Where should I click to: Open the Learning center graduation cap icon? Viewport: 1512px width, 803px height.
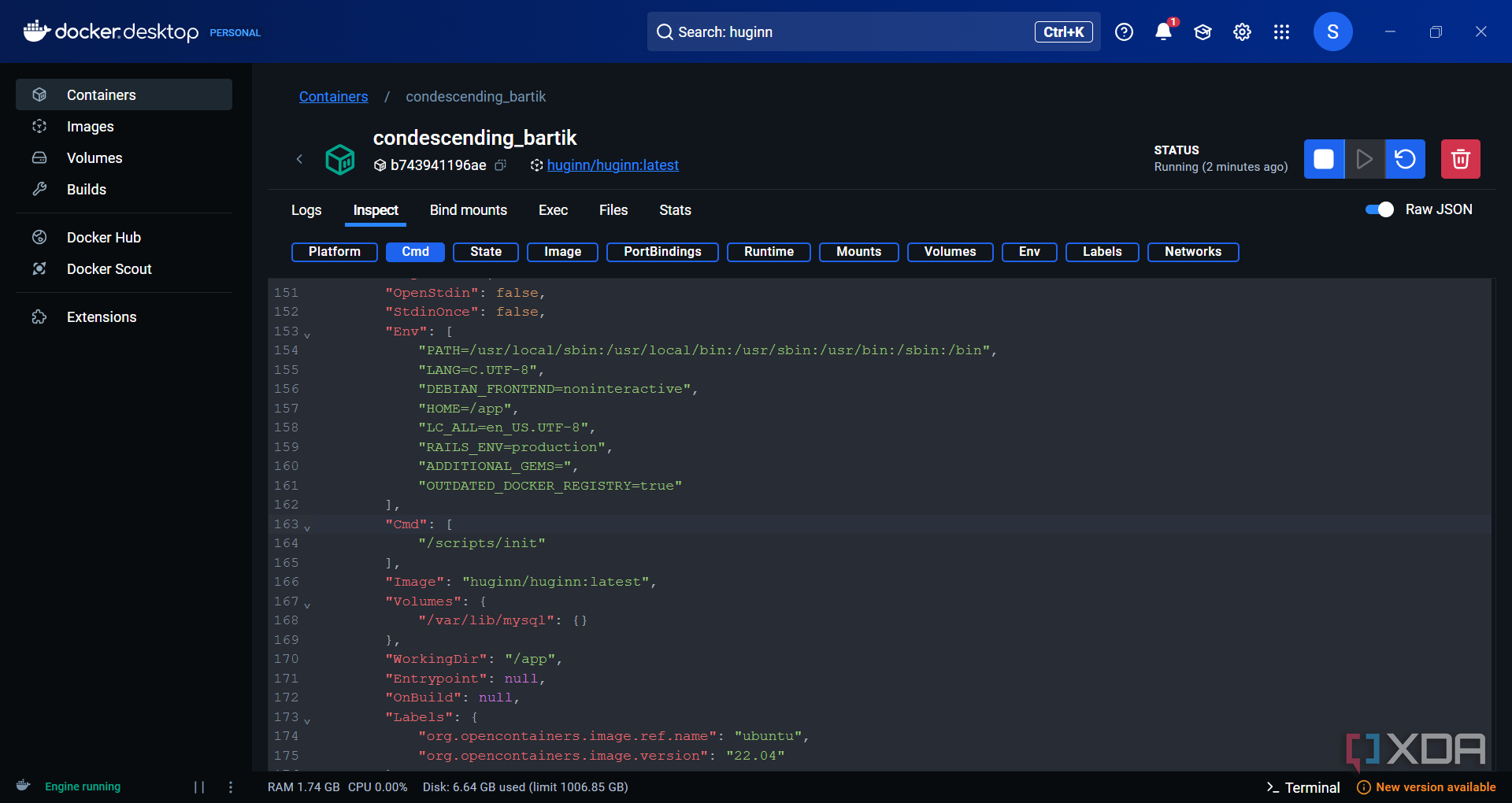click(1203, 31)
